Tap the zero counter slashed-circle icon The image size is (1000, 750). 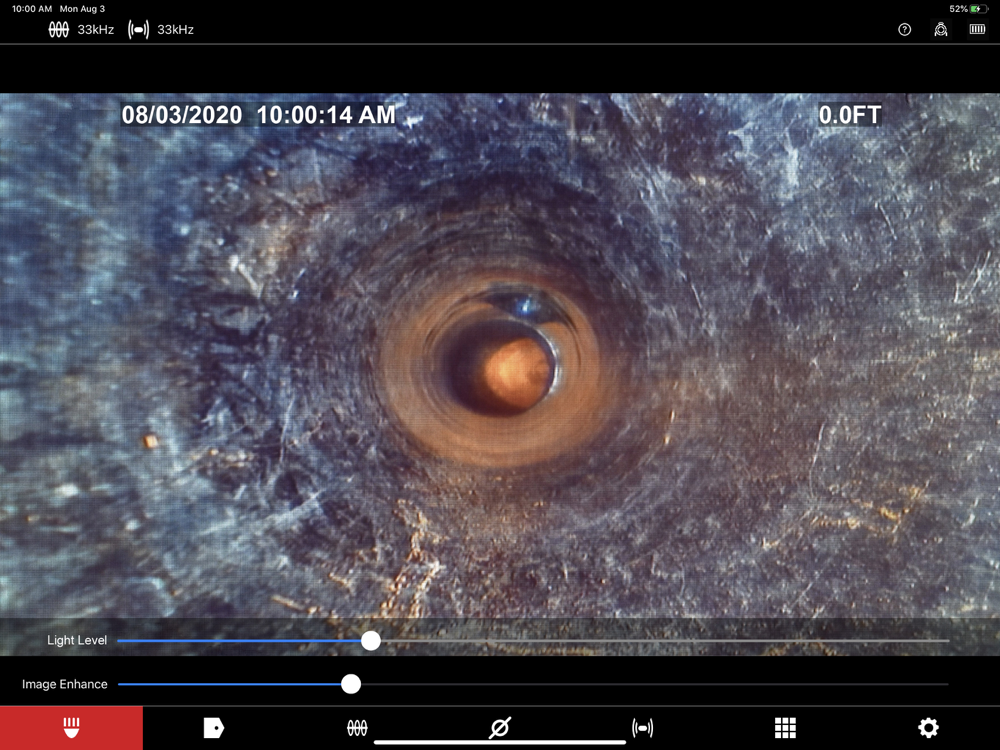pos(500,728)
